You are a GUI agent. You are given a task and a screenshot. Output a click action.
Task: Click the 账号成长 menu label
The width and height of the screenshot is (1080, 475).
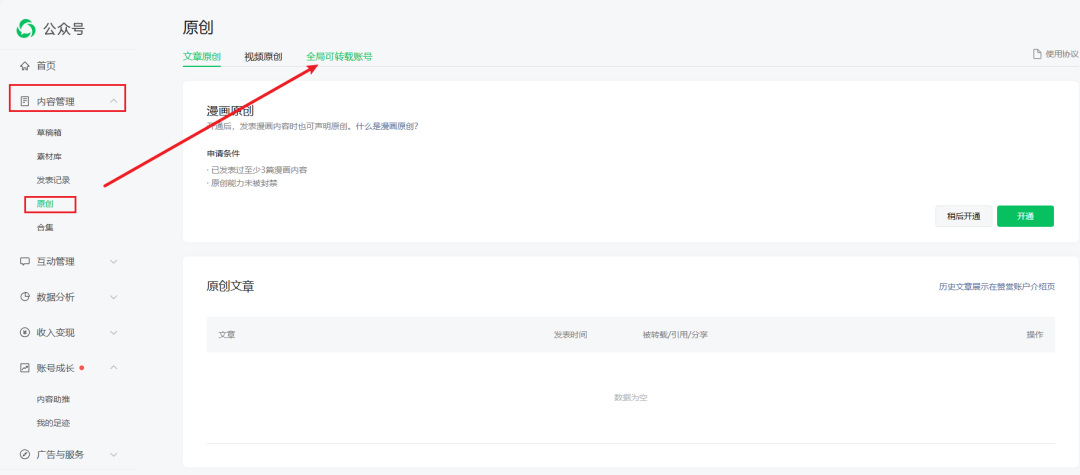coord(56,368)
